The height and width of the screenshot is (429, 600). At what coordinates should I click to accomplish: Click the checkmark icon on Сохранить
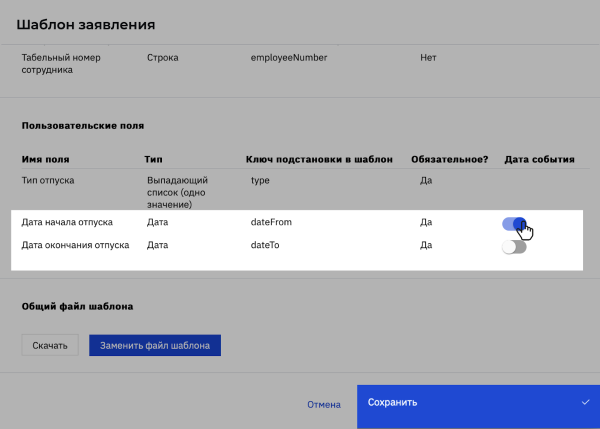click(x=585, y=402)
